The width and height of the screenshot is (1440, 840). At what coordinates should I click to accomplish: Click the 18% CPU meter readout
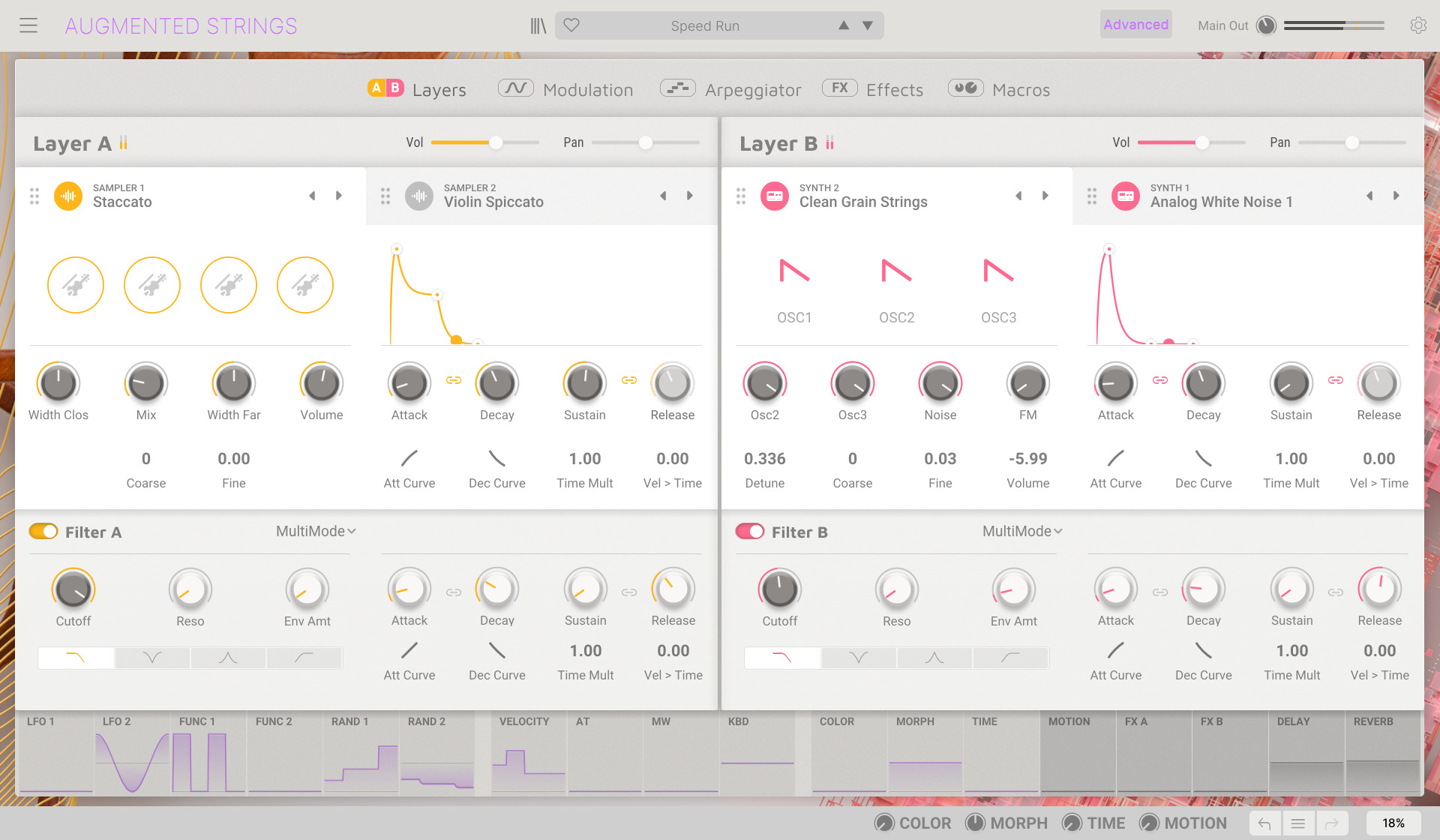click(1393, 823)
